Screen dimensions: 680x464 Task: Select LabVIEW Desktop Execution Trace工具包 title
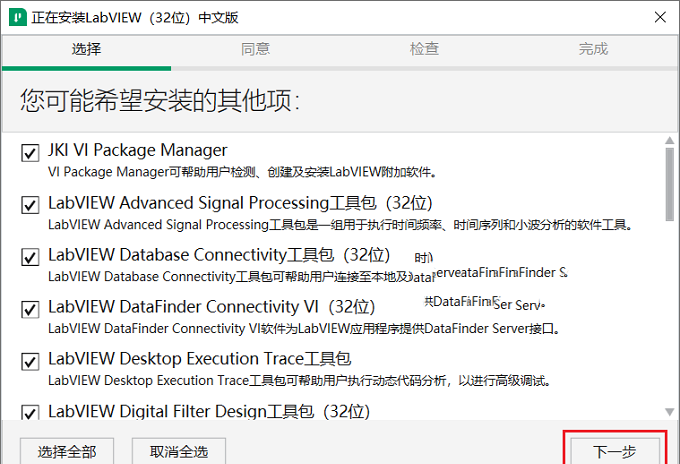[199, 359]
